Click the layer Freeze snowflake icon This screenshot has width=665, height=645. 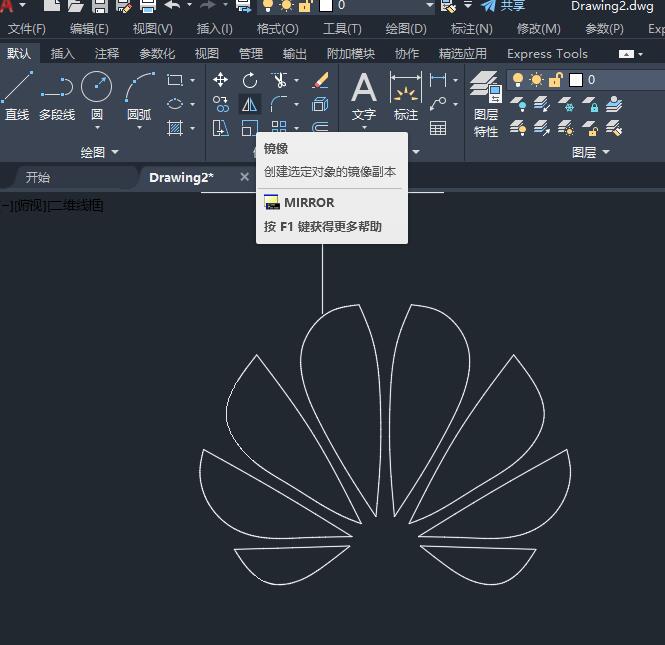pyautogui.click(x=566, y=104)
